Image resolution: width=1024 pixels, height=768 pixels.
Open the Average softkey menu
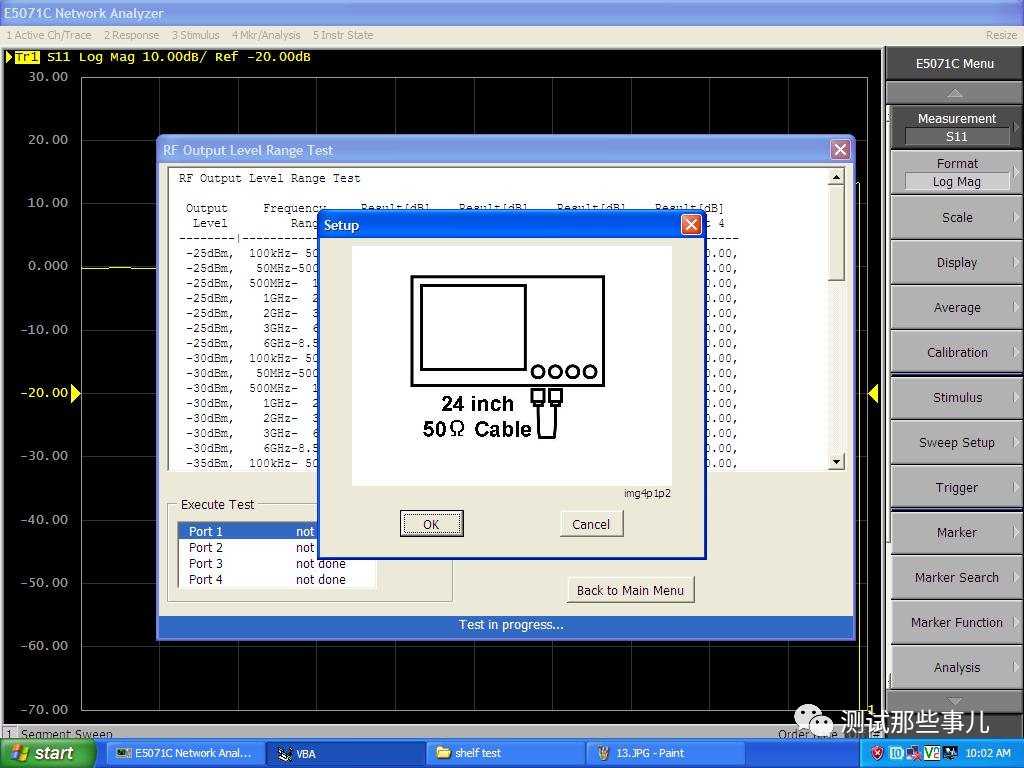[x=956, y=308]
